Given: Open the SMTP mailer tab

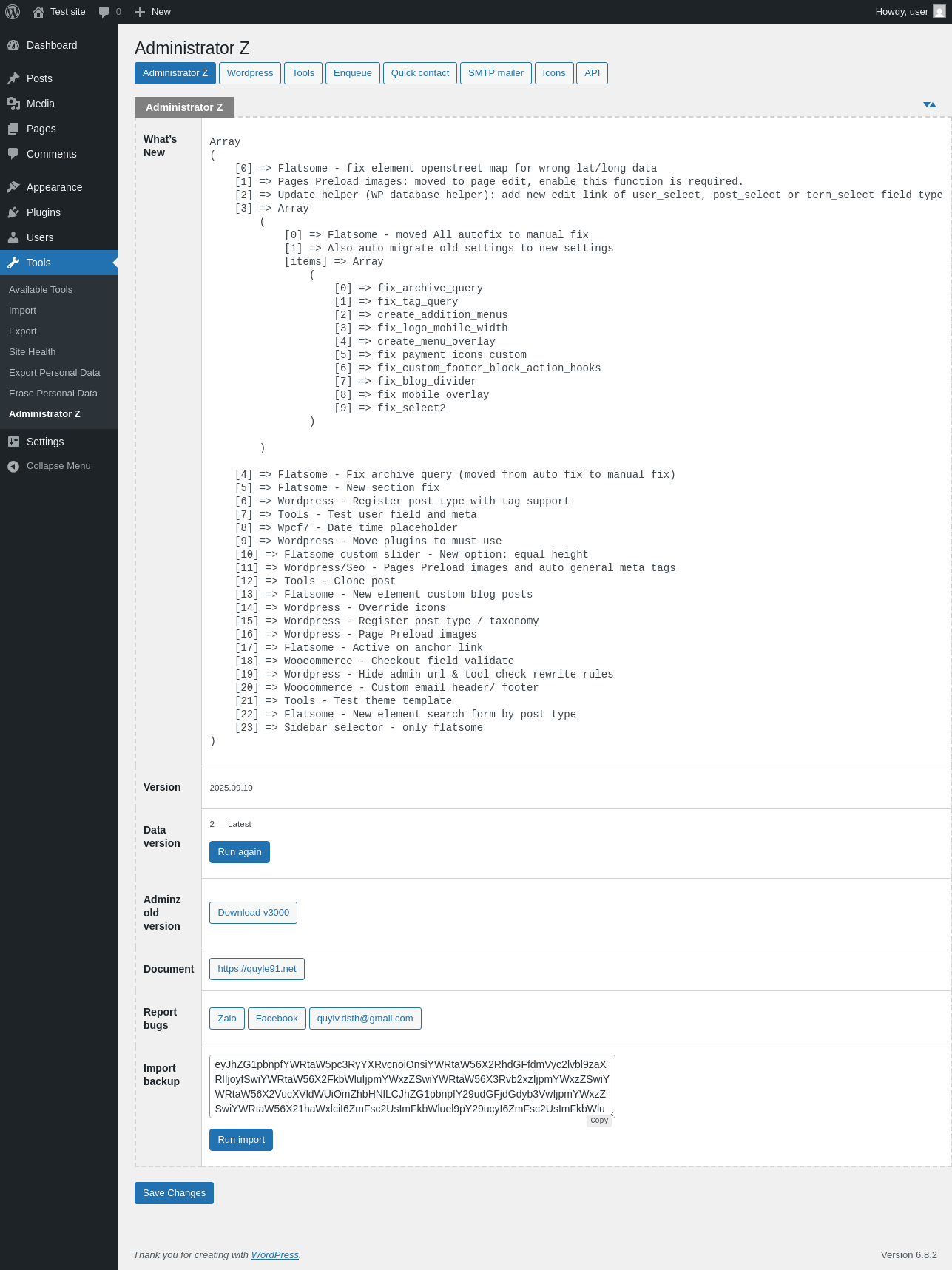Looking at the screenshot, I should [x=496, y=73].
